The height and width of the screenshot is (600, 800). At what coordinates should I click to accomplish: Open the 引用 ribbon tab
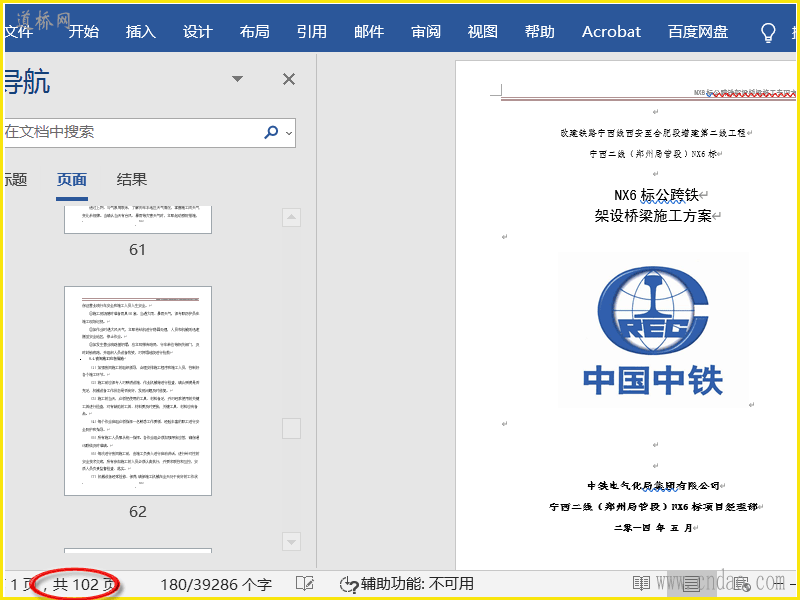[x=312, y=32]
